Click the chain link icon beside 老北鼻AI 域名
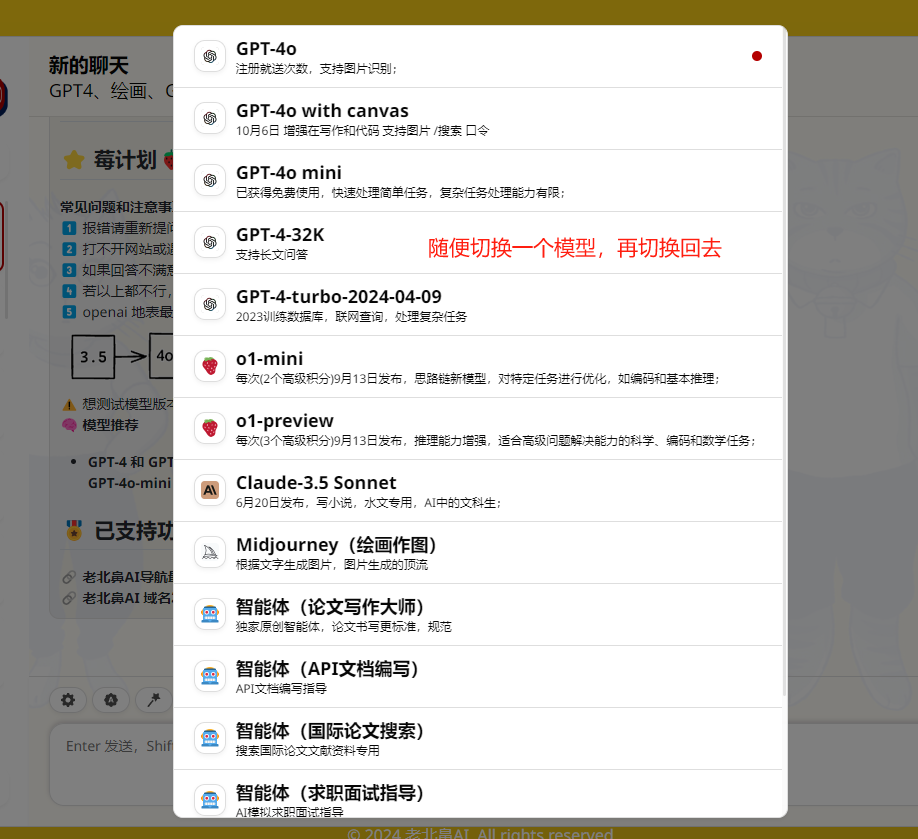 69,598
